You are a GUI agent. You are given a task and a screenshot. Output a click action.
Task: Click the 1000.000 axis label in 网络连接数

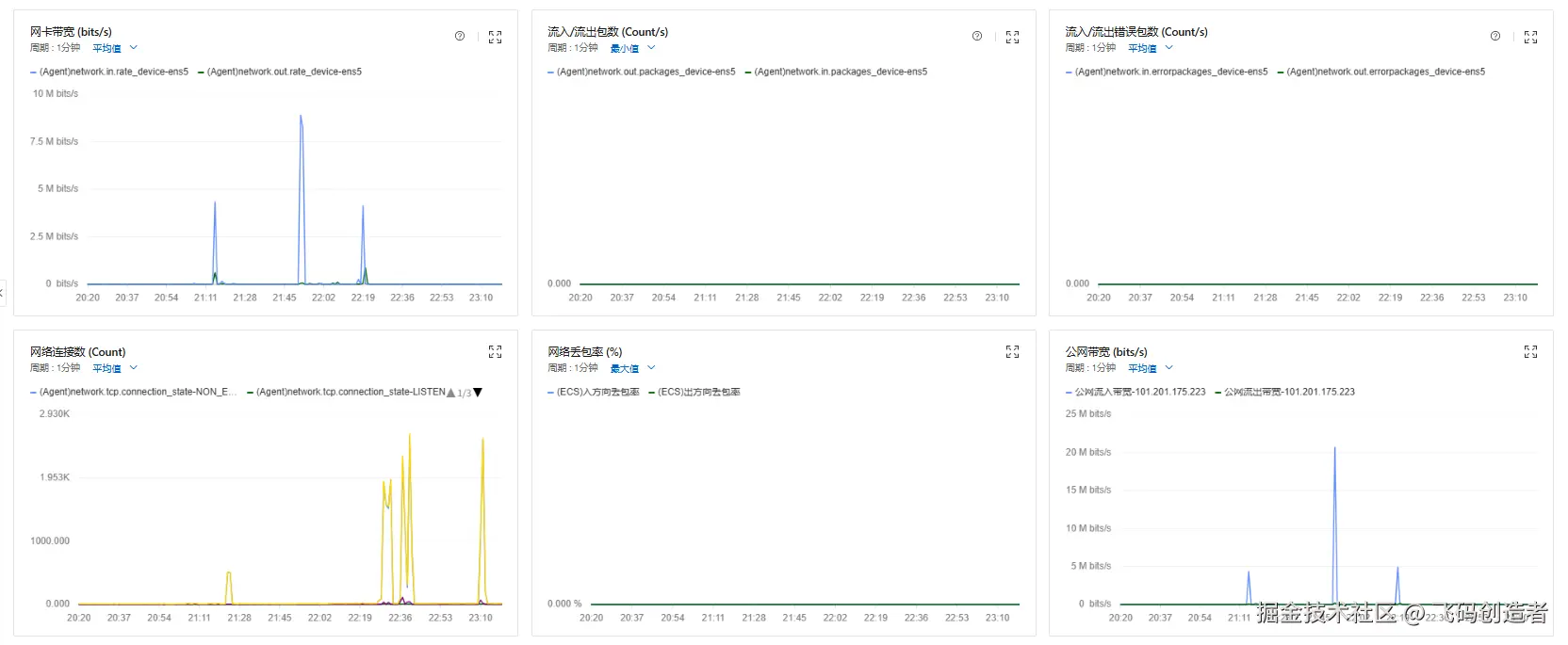(x=50, y=541)
